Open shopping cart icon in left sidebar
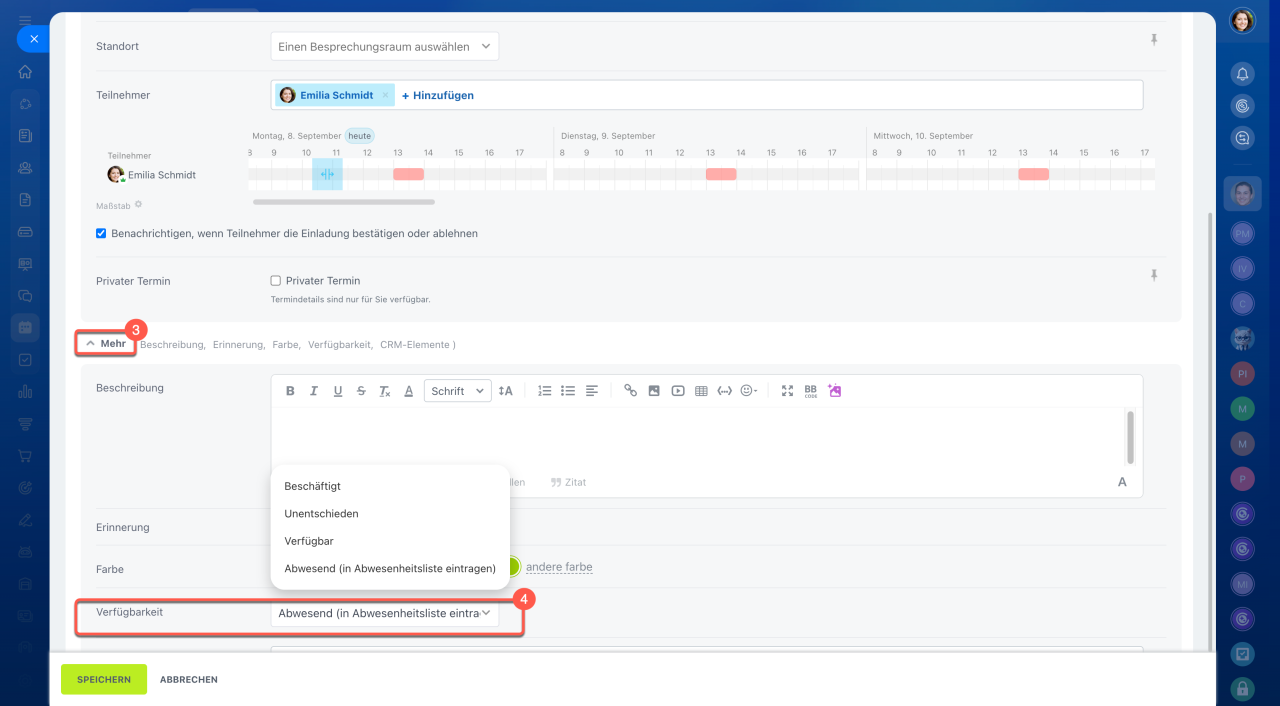The height and width of the screenshot is (706, 1280). (25, 456)
